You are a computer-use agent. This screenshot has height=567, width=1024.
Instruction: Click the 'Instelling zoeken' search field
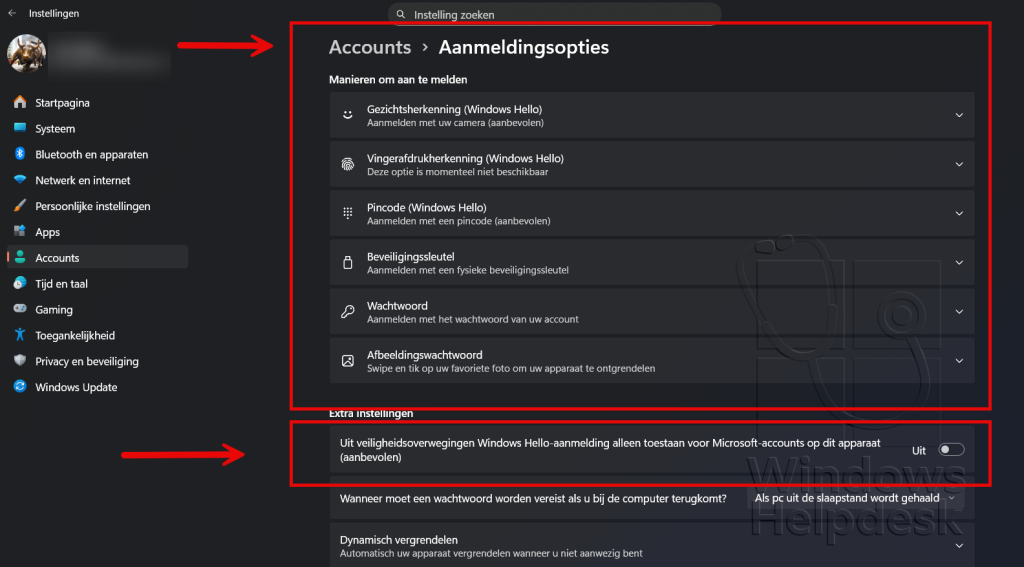[554, 15]
